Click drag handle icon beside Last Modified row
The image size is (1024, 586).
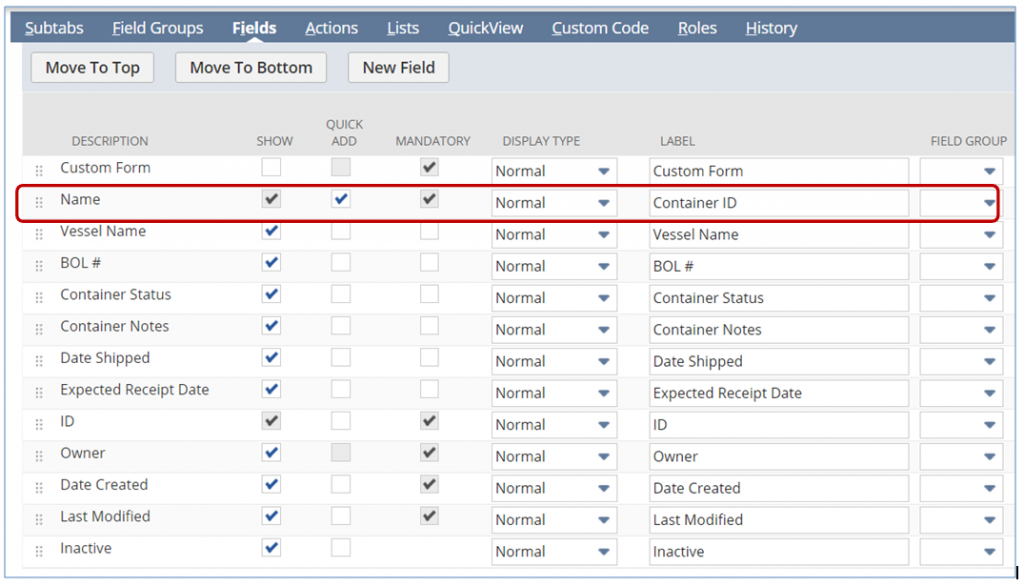(x=40, y=520)
